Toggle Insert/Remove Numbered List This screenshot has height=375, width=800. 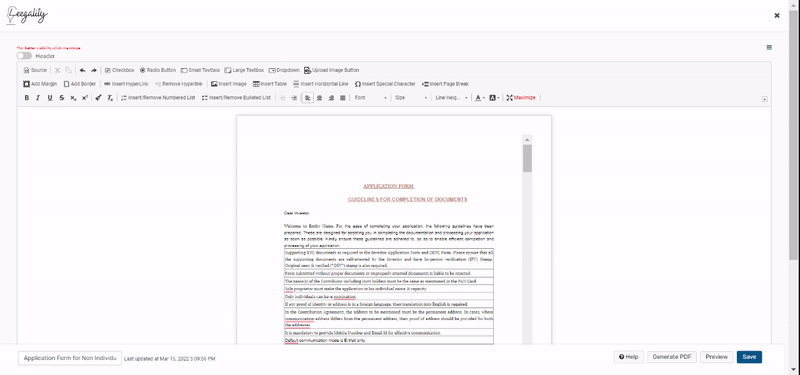click(x=158, y=97)
